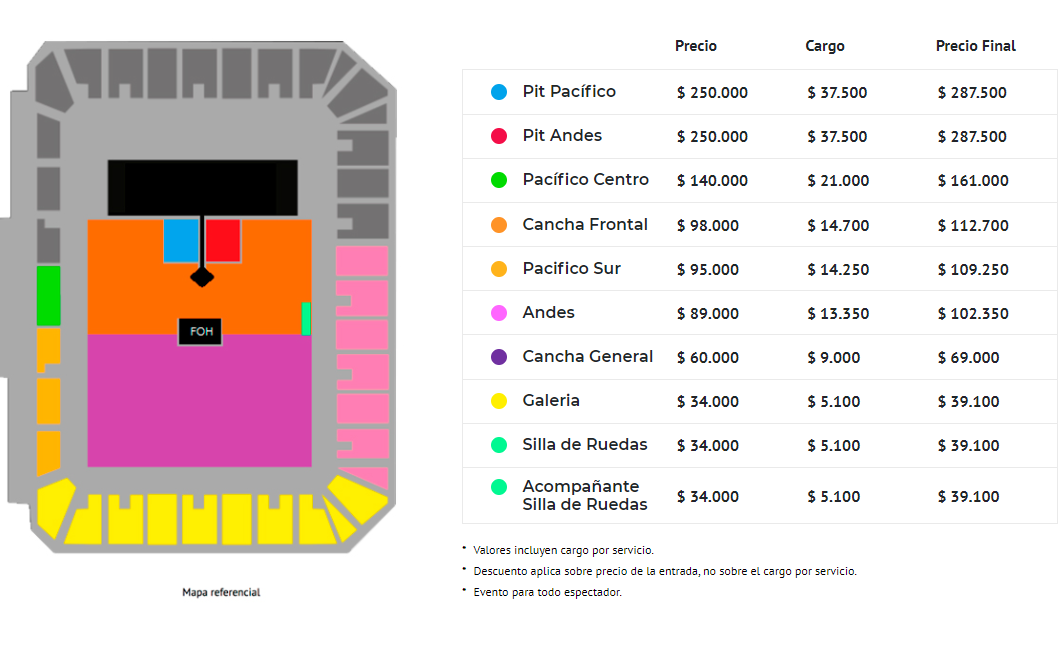Choose the magenta Cancha General area on map
The image size is (1059, 652).
pyautogui.click(x=199, y=400)
